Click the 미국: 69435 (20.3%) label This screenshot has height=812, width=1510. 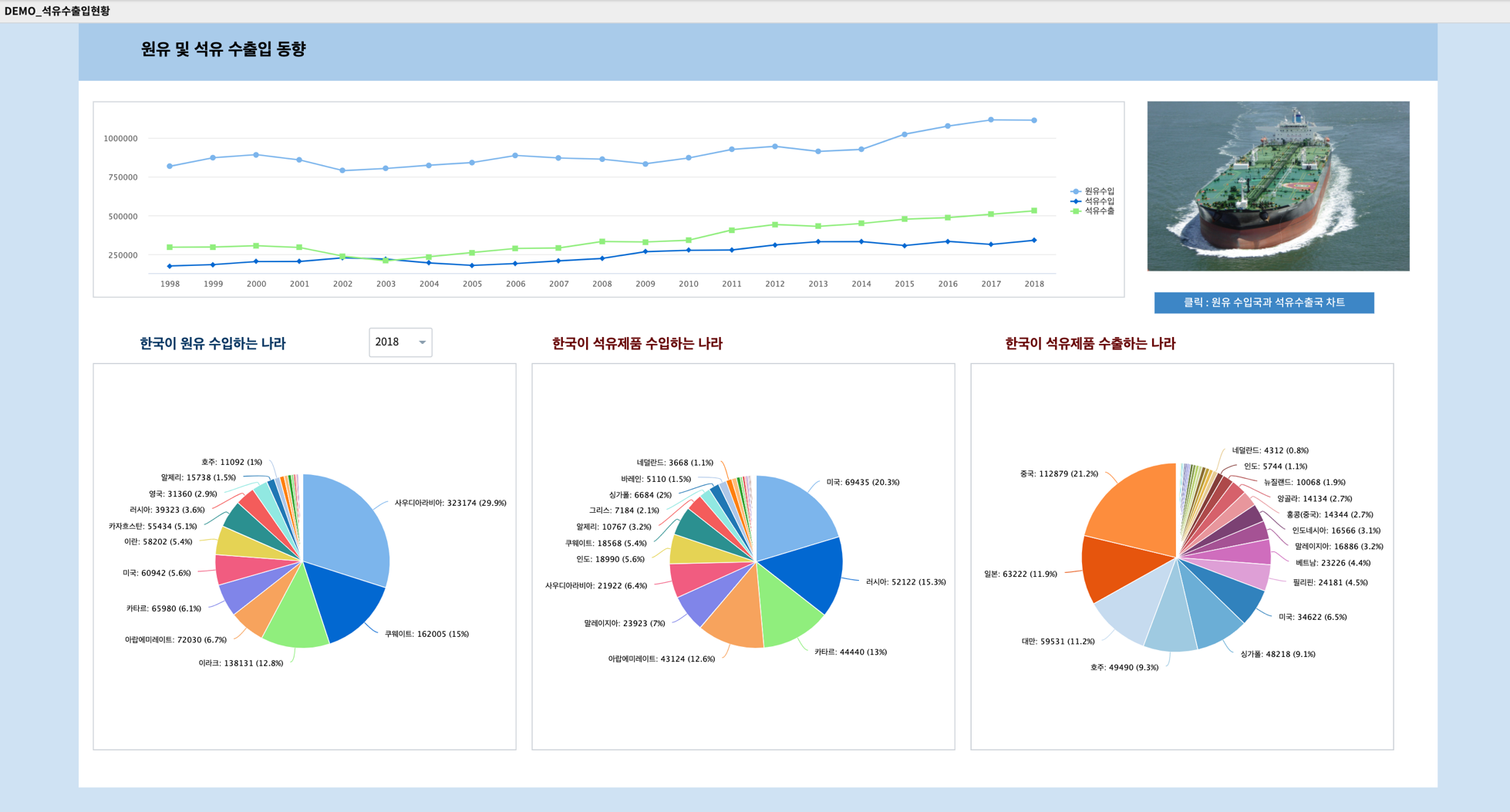[x=863, y=483]
